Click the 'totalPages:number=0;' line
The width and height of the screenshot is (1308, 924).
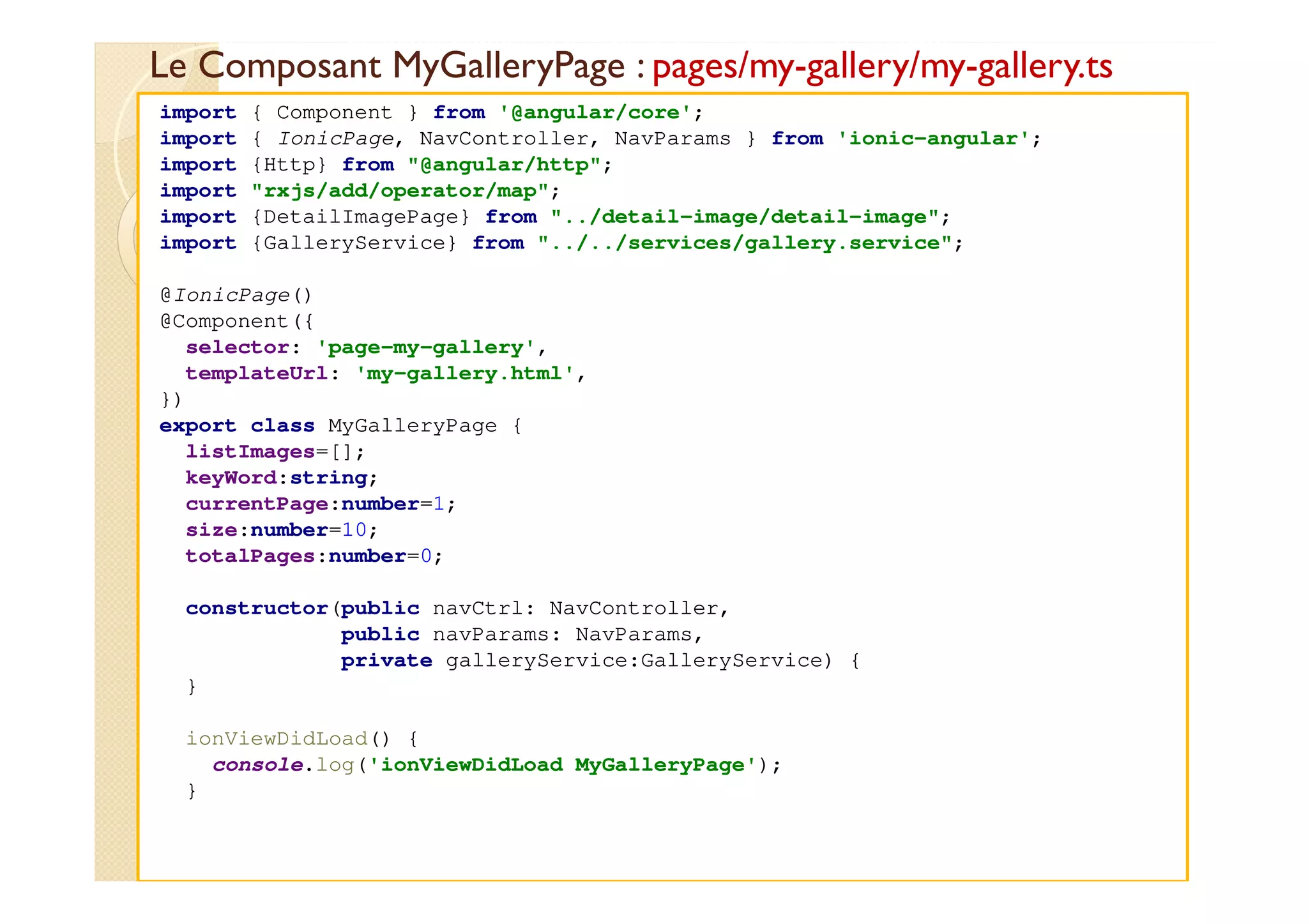coord(314,557)
